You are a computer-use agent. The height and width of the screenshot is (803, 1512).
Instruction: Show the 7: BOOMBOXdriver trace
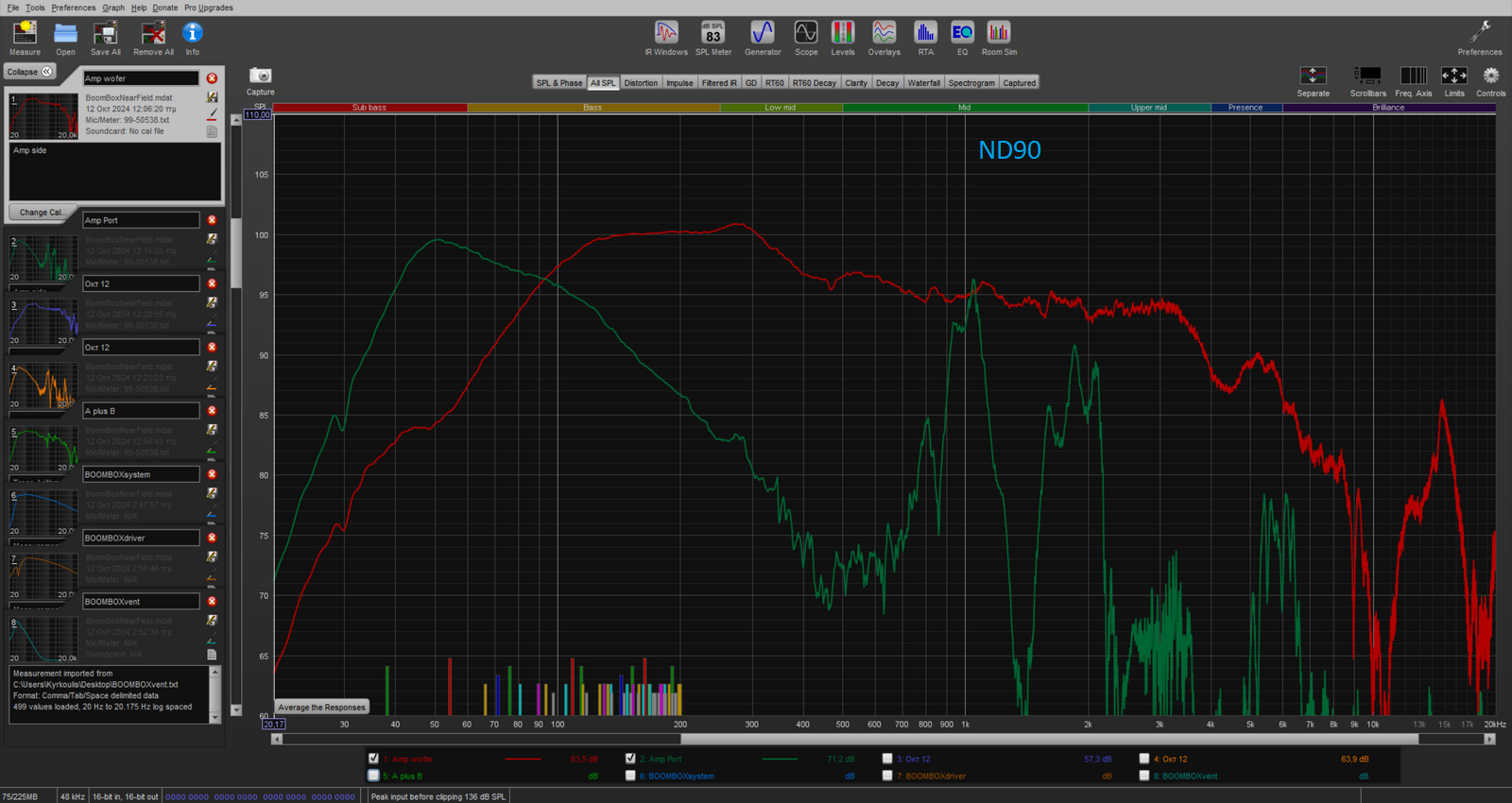(887, 776)
